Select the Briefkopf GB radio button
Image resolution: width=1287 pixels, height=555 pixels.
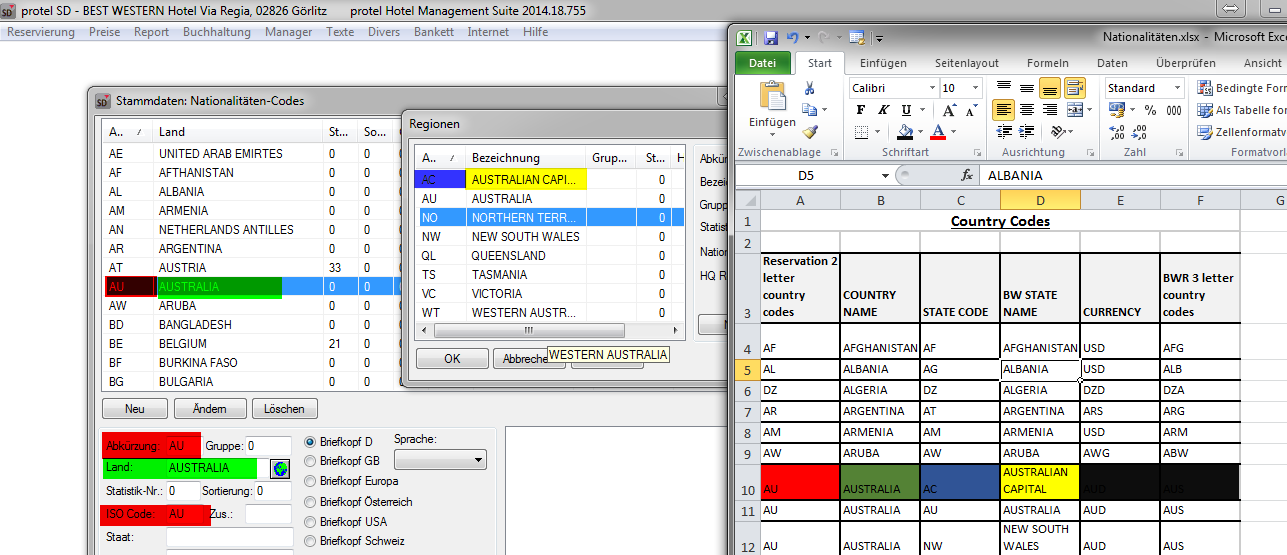click(x=309, y=461)
